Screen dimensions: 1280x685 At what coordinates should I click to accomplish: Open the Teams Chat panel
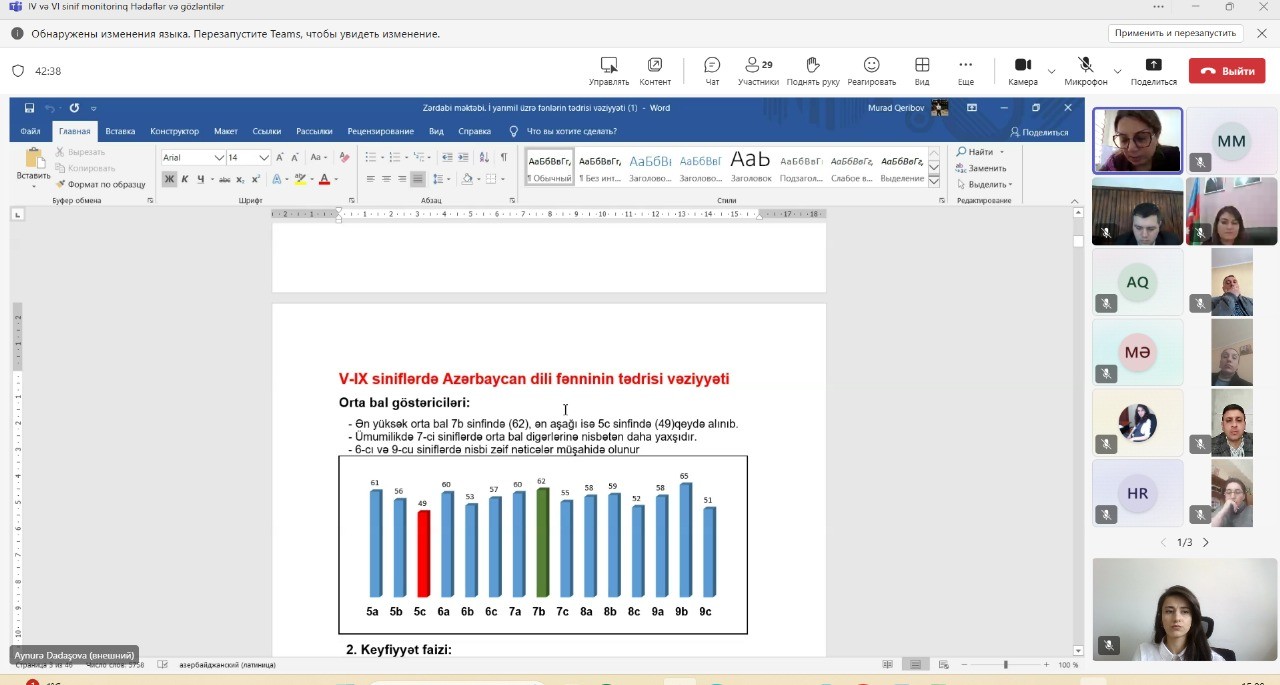[x=712, y=66]
